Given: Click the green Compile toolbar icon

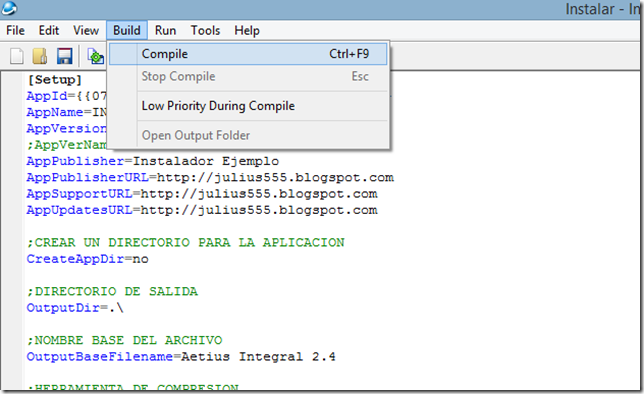Looking at the screenshot, I should tap(96, 56).
